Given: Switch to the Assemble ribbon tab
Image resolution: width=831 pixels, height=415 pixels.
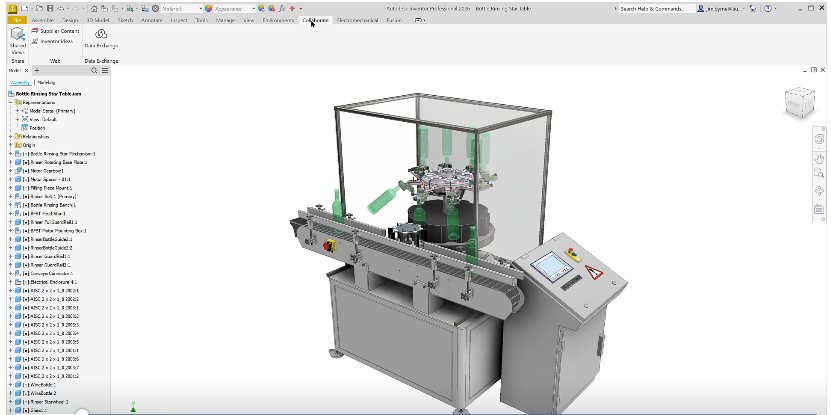Looking at the screenshot, I should [43, 19].
